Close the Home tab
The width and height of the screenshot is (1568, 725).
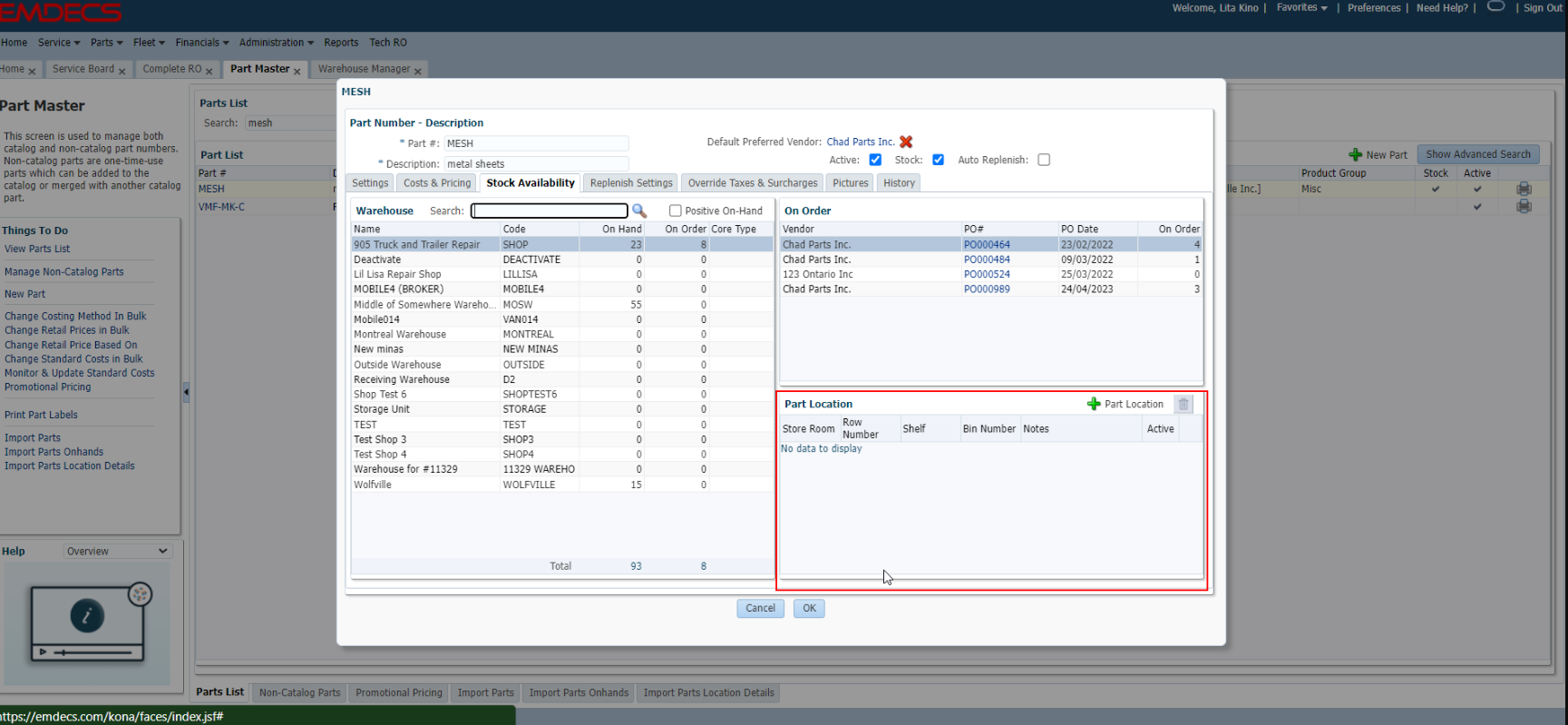[32, 71]
